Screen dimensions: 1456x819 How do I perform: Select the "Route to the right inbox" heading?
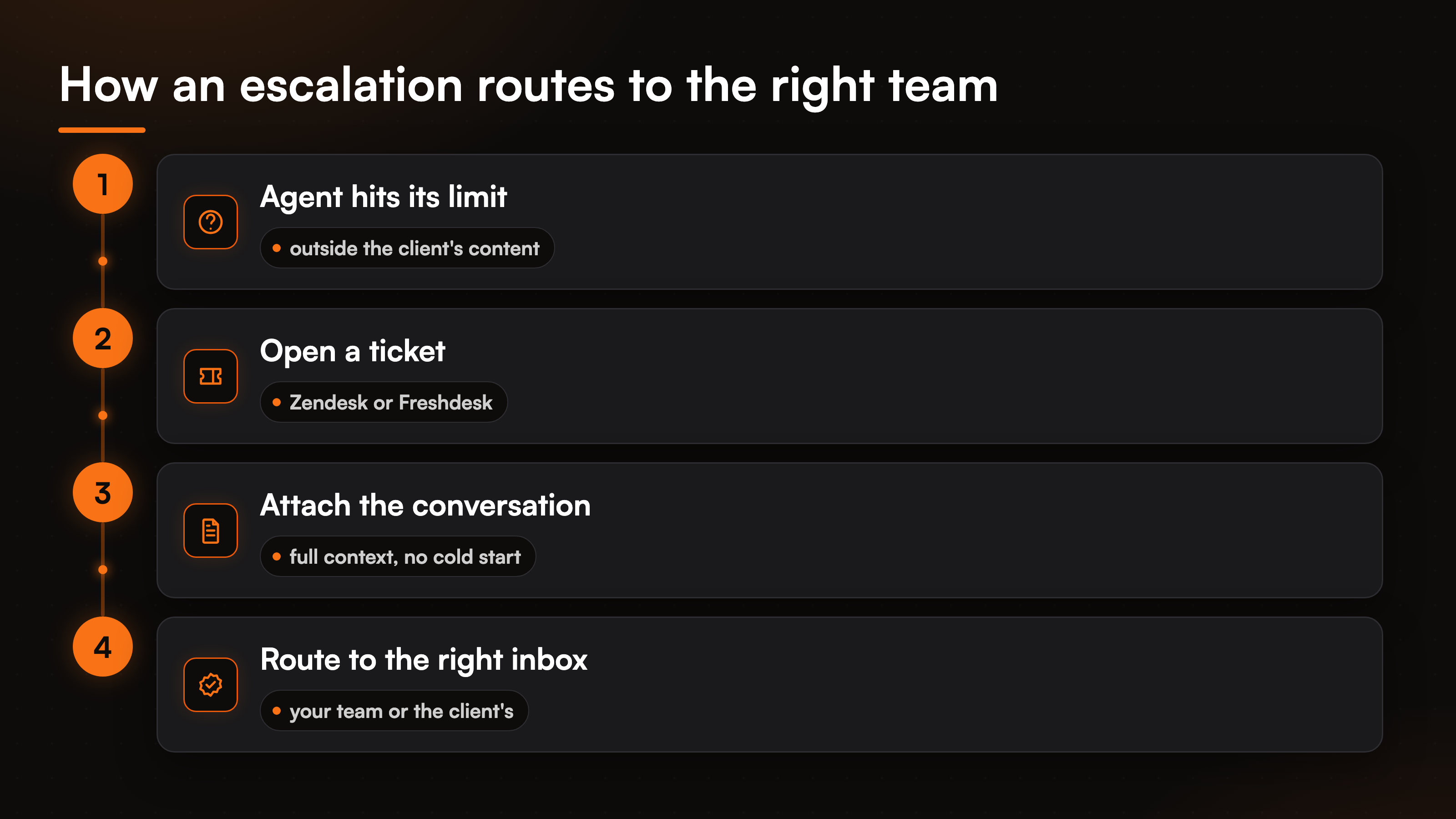tap(424, 660)
